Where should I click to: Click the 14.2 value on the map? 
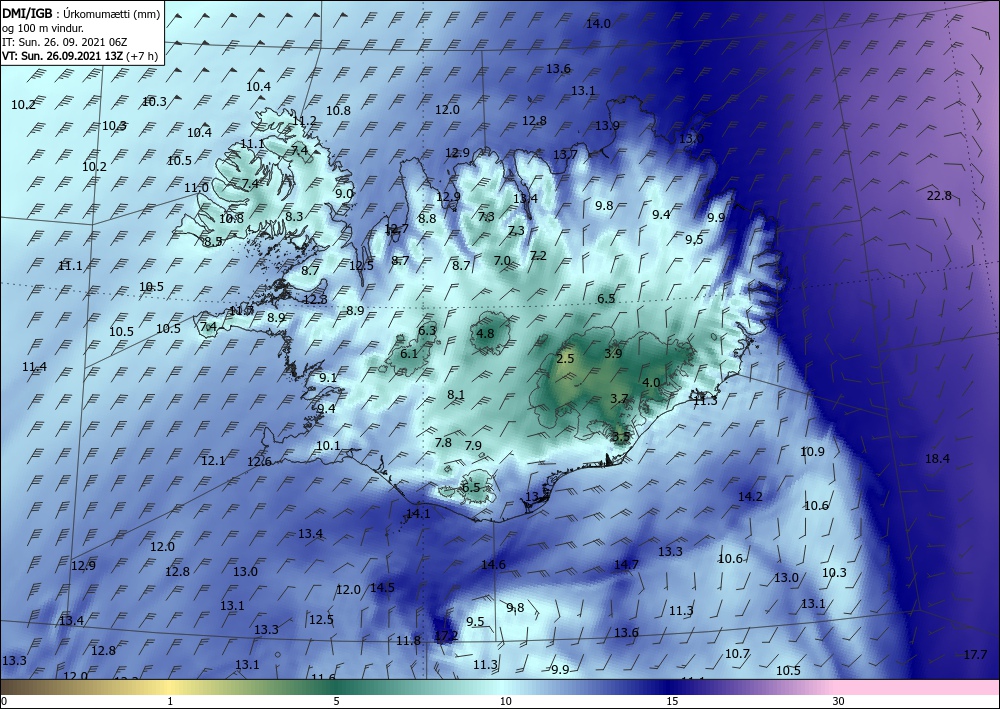pos(750,496)
